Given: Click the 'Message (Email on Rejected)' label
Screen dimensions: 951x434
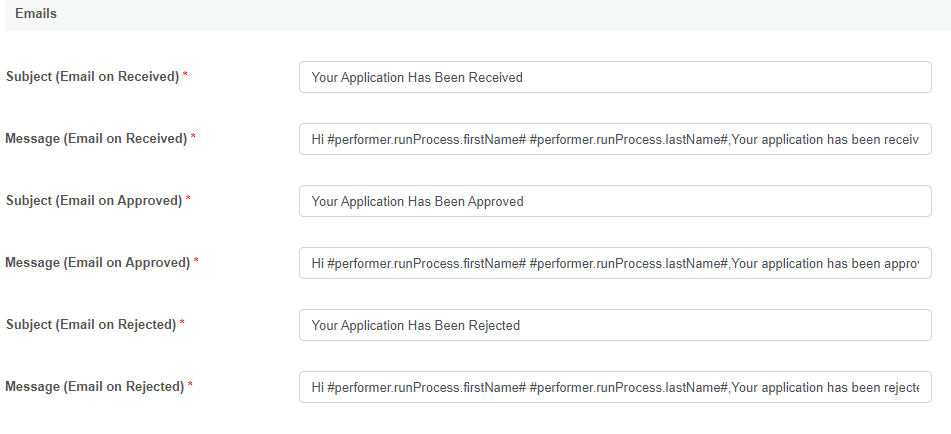Looking at the screenshot, I should [x=95, y=387].
